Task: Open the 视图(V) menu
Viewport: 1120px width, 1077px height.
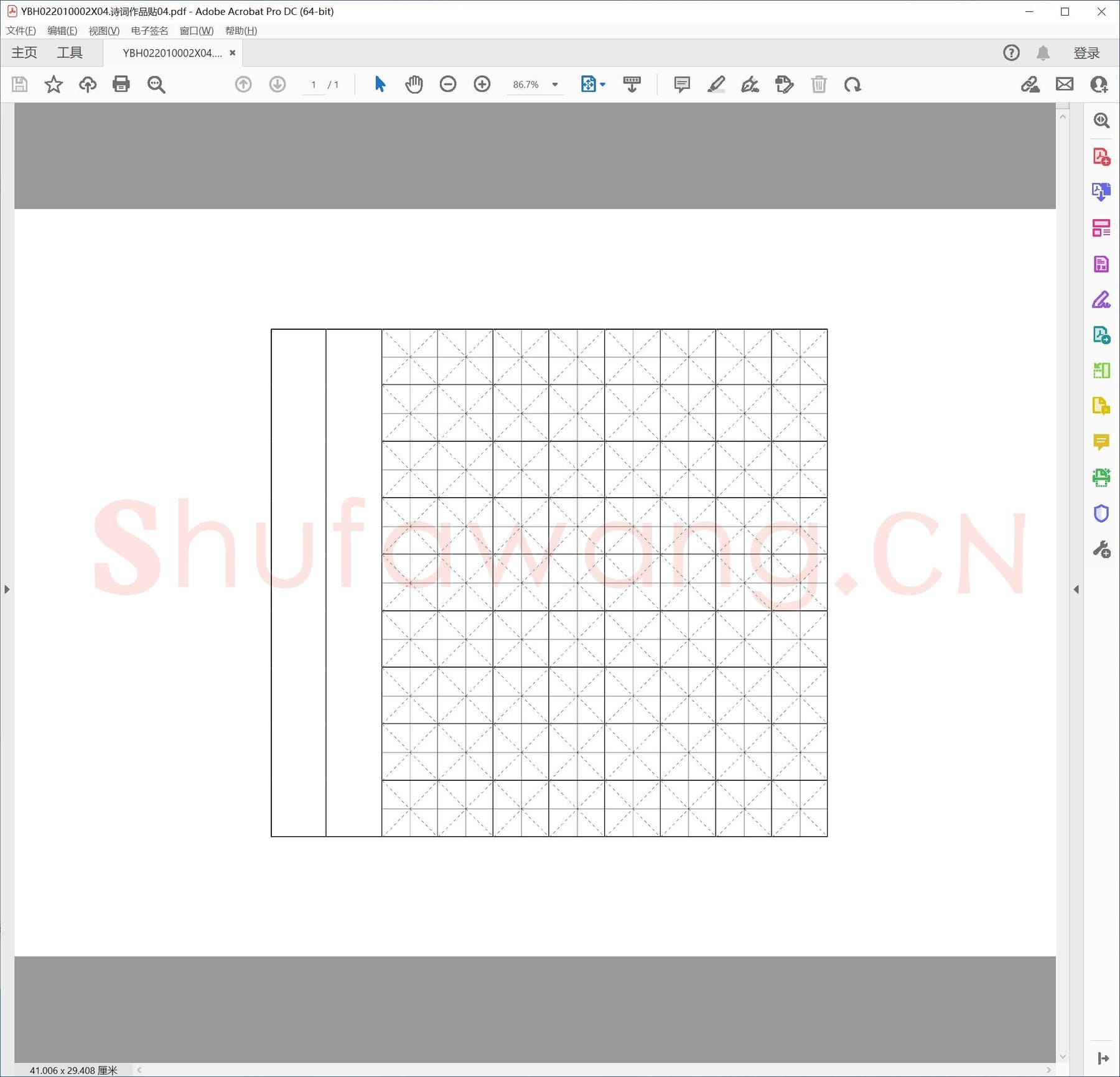Action: pos(104,30)
